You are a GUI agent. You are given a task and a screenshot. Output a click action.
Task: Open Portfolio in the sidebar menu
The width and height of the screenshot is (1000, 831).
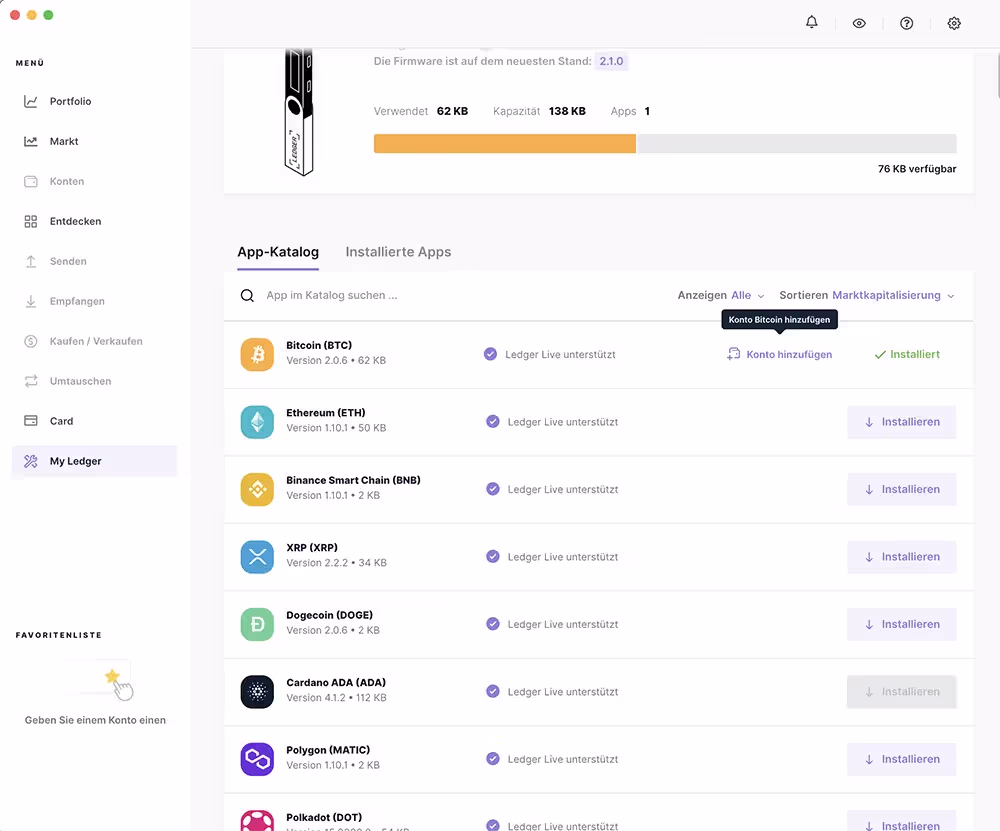94,101
